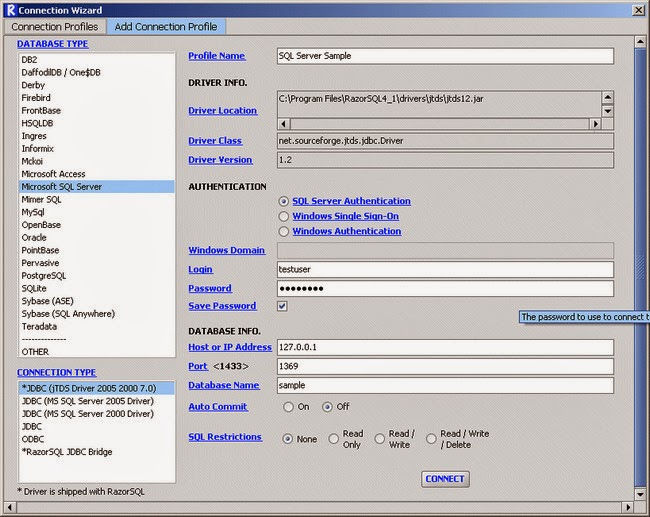Click the Driver Class link
The image size is (650, 517).
tap(215, 141)
